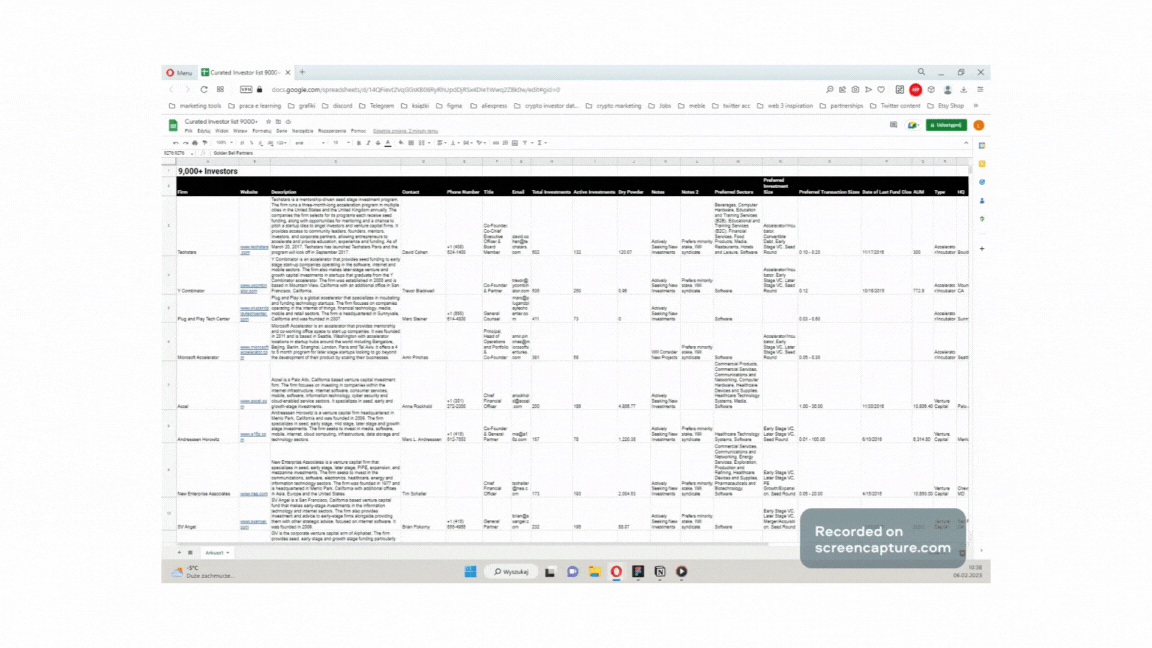Open the text rotation dropdown

481,143
